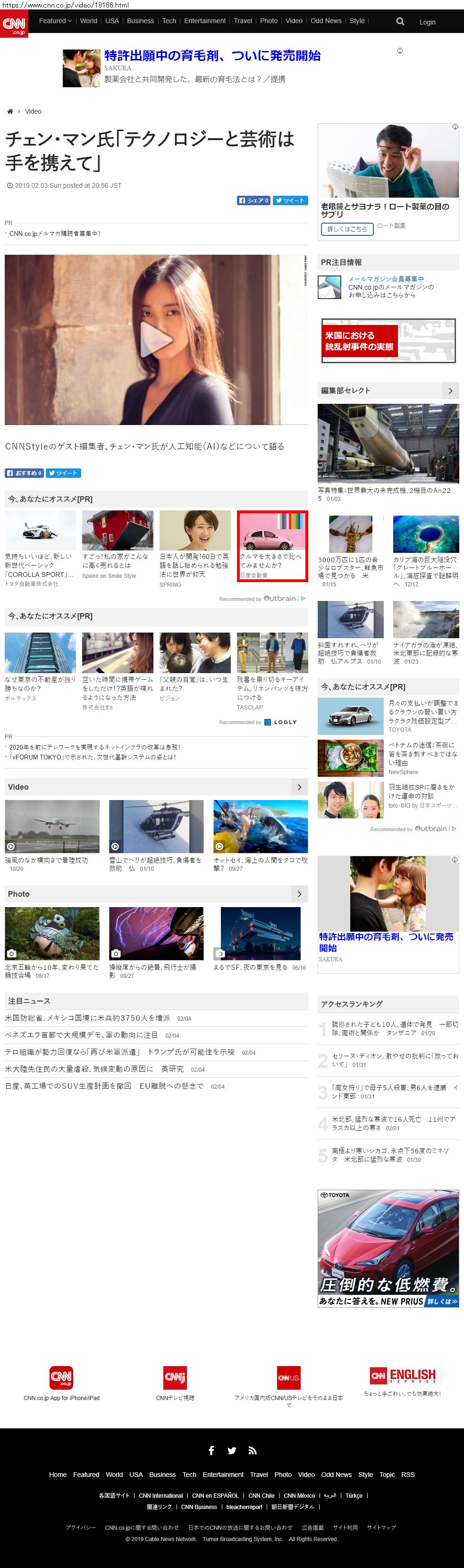The width and height of the screenshot is (464, 1568).
Task: Click the home icon in the breadcrumb
Action: coord(10,111)
